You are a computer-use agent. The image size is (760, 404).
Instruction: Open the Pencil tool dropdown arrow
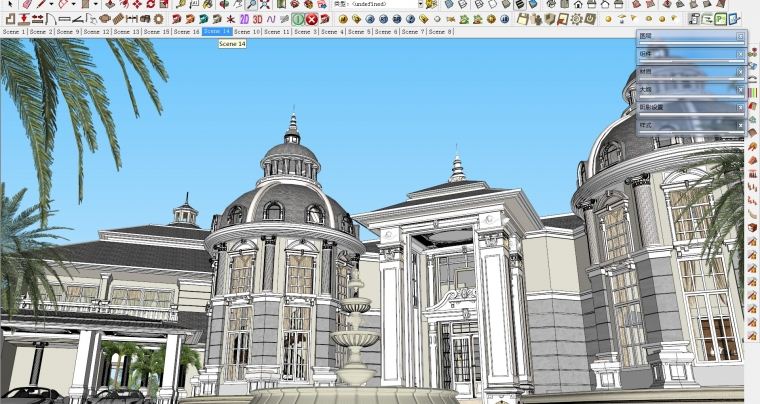point(49,5)
